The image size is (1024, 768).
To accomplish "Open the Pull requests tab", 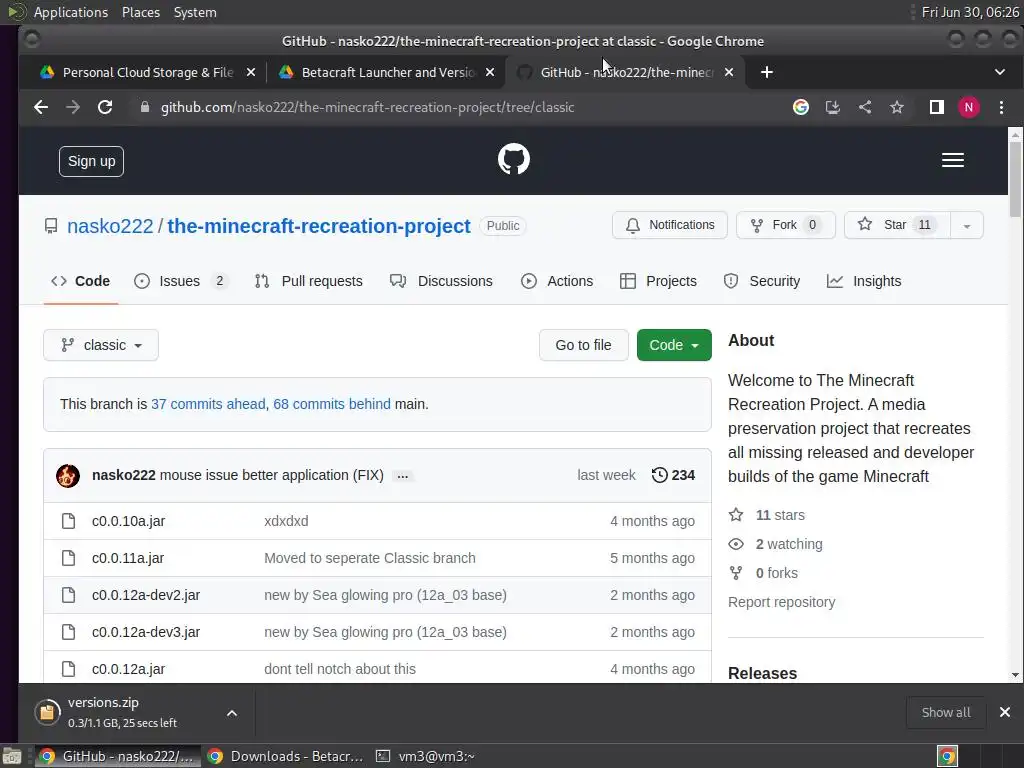I will [x=308, y=281].
